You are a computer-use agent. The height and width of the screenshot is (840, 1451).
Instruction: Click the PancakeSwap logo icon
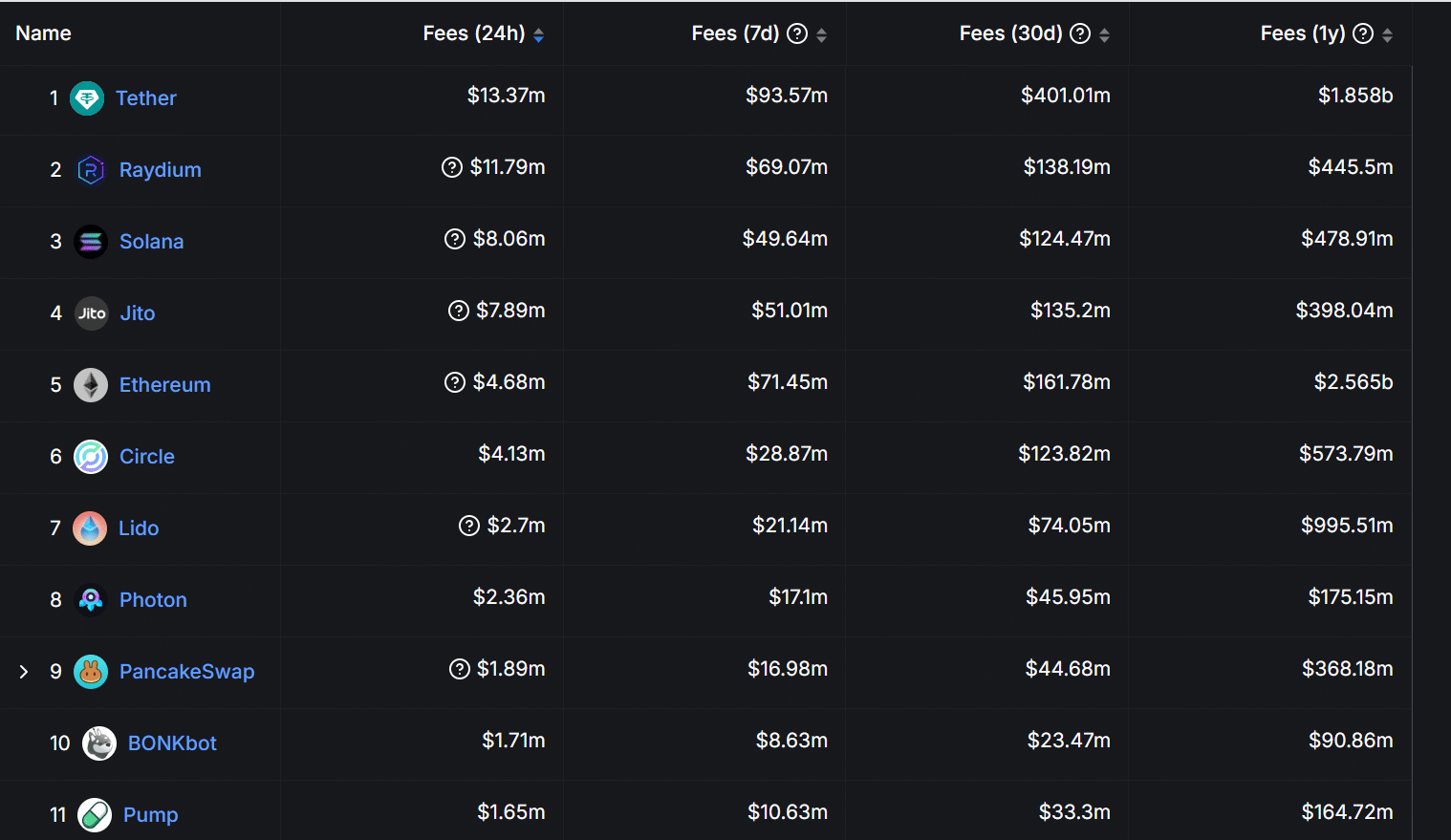pos(91,672)
